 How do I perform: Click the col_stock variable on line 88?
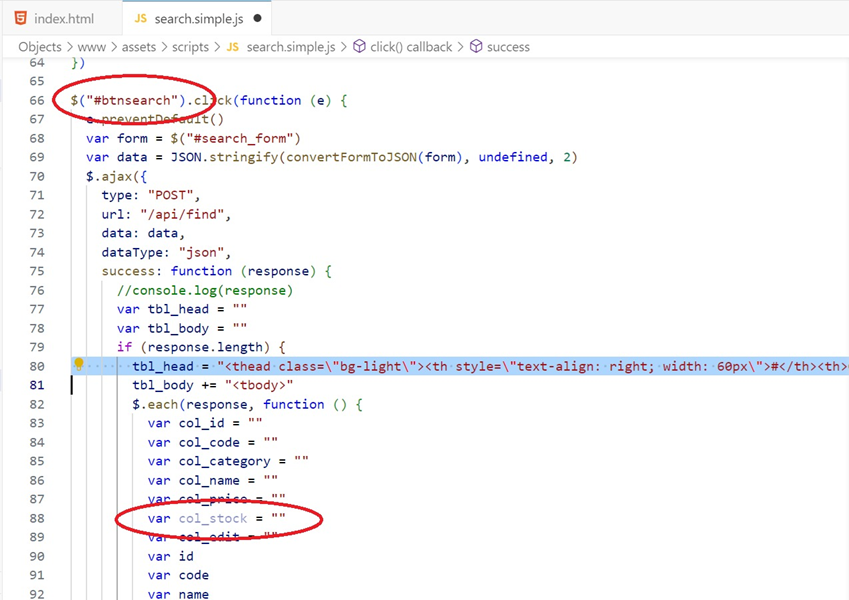pos(213,519)
